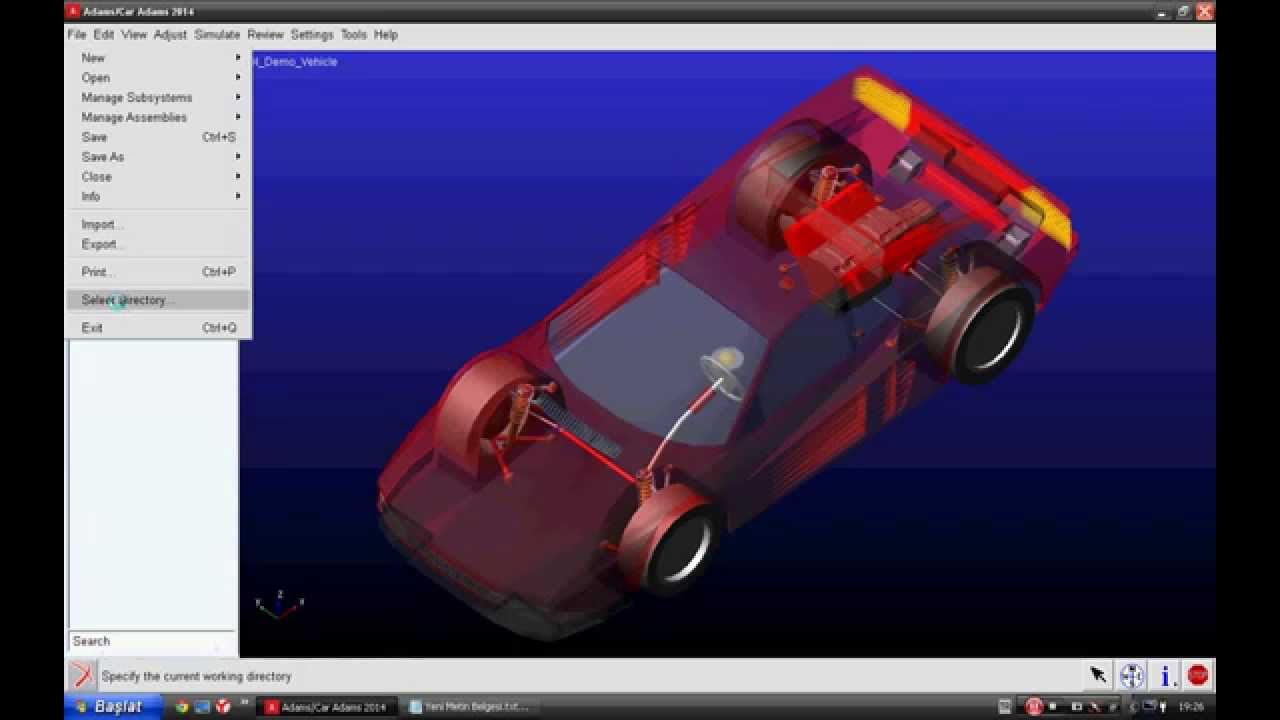
Task: Choose Save from File menu
Action: [x=158, y=137]
